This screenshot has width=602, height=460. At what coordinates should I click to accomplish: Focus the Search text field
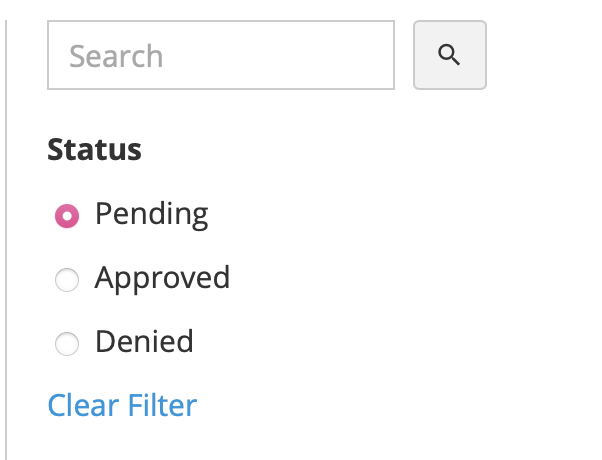pyautogui.click(x=221, y=55)
